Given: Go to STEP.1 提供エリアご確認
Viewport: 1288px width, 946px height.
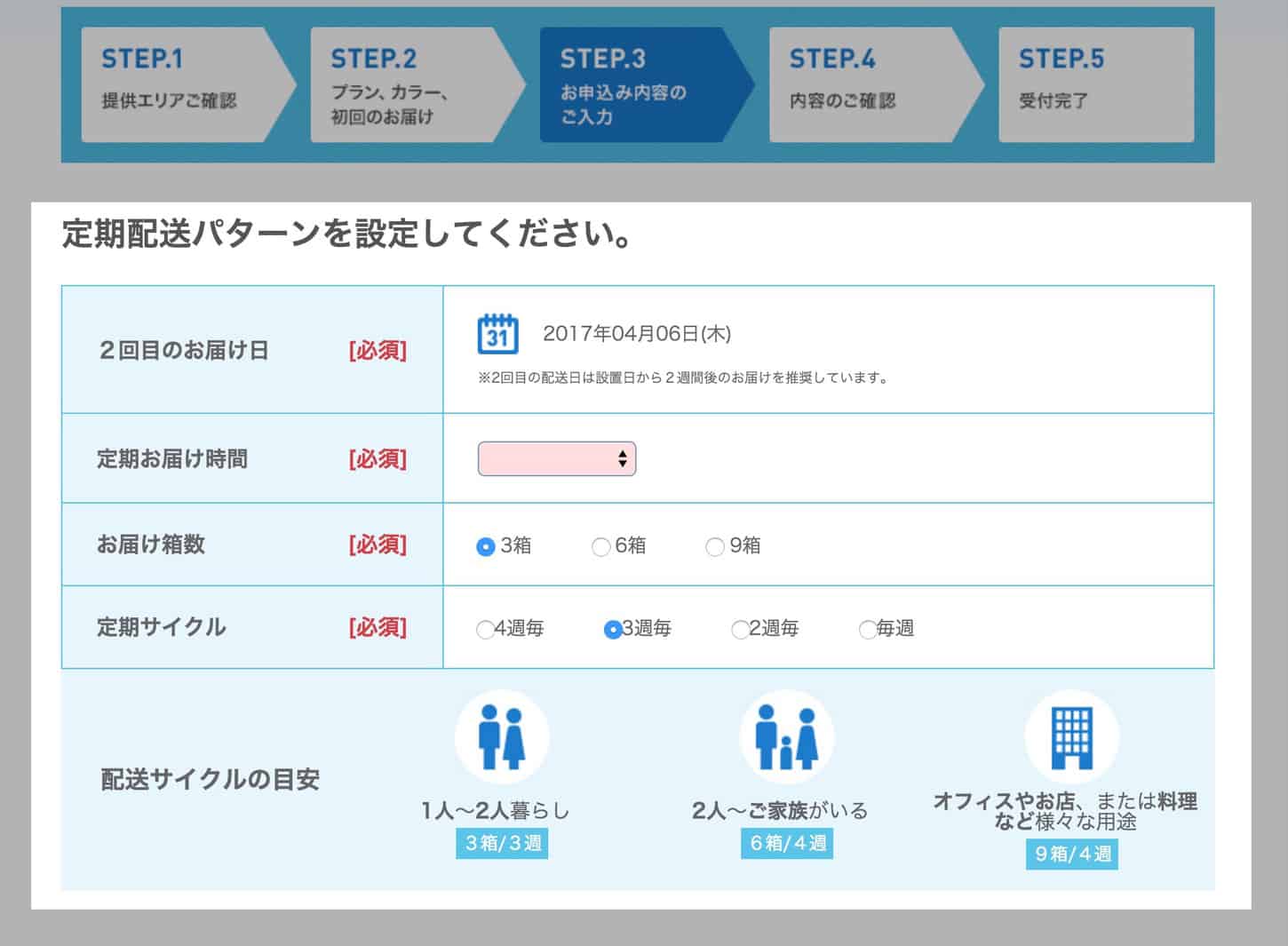Looking at the screenshot, I should pyautogui.click(x=189, y=84).
